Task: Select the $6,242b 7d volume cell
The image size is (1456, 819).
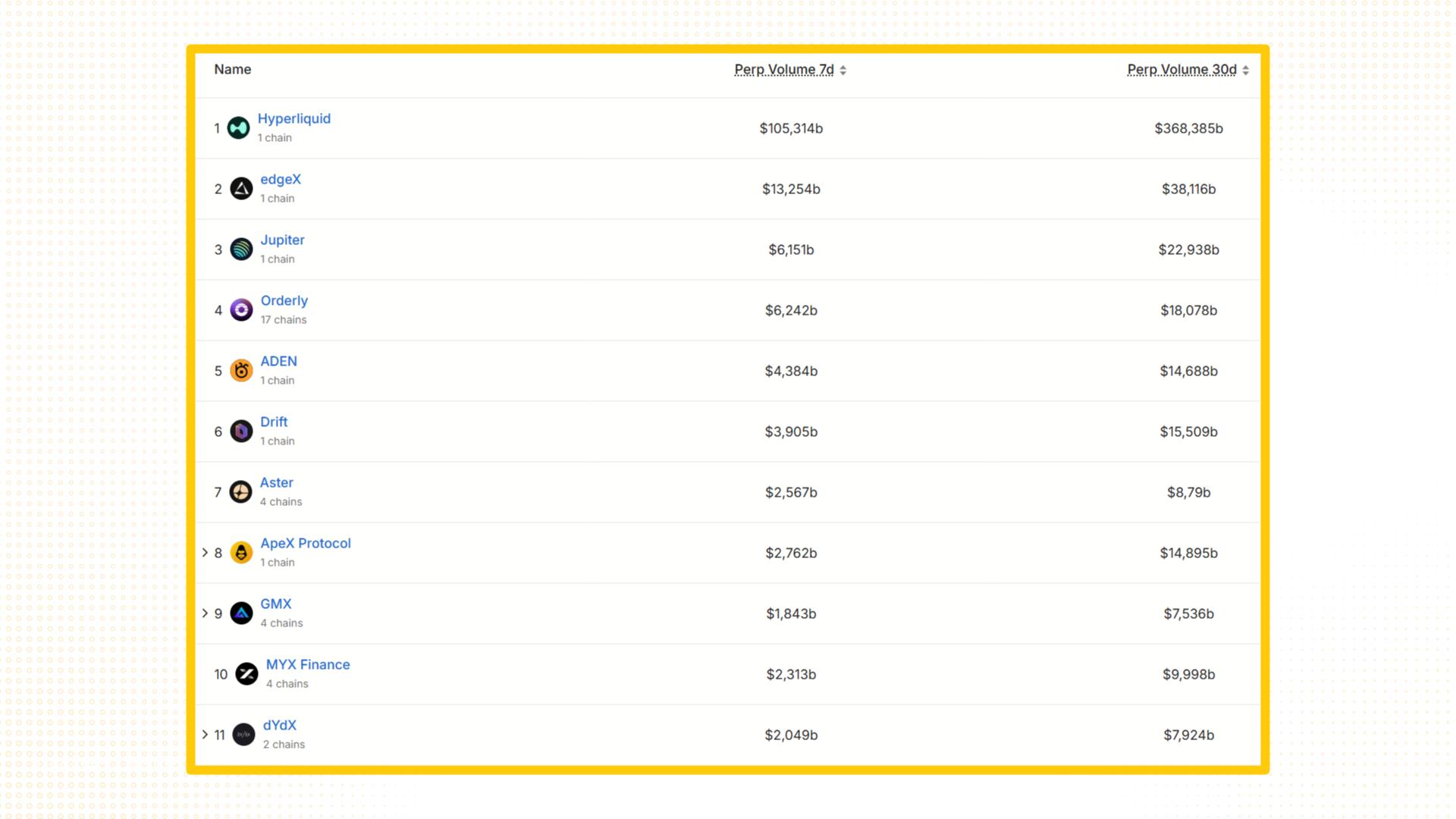Action: click(x=791, y=310)
